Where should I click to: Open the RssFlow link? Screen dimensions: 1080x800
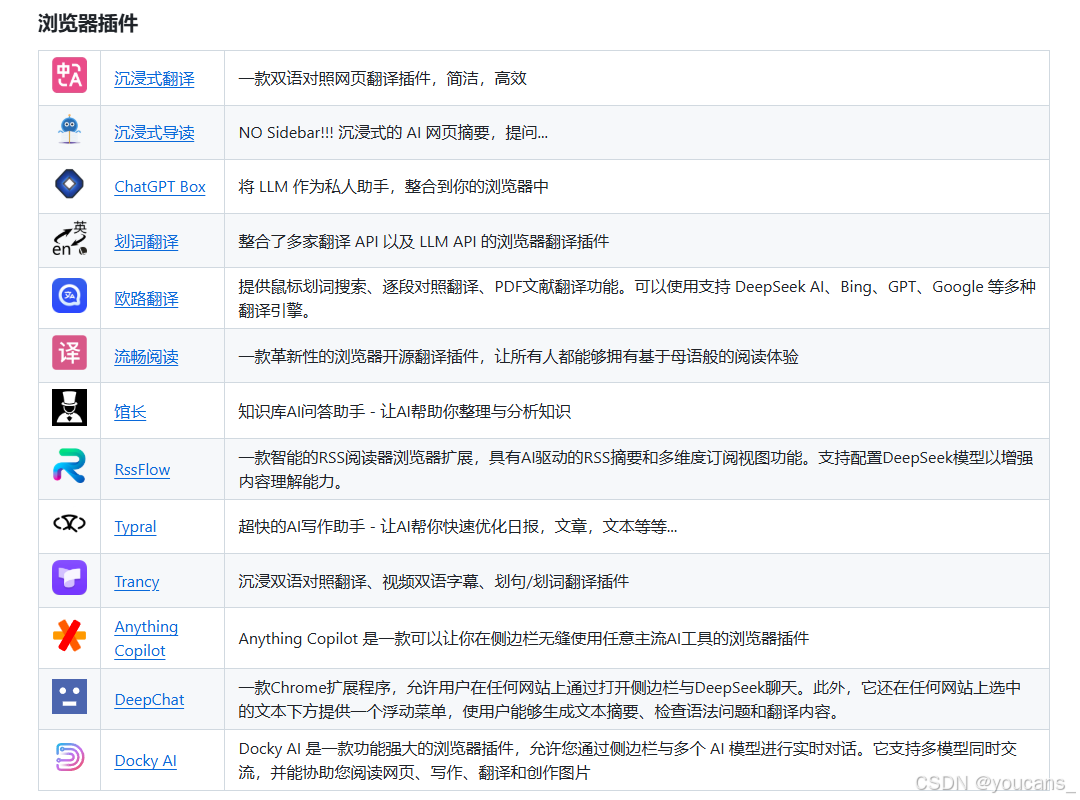tap(142, 470)
